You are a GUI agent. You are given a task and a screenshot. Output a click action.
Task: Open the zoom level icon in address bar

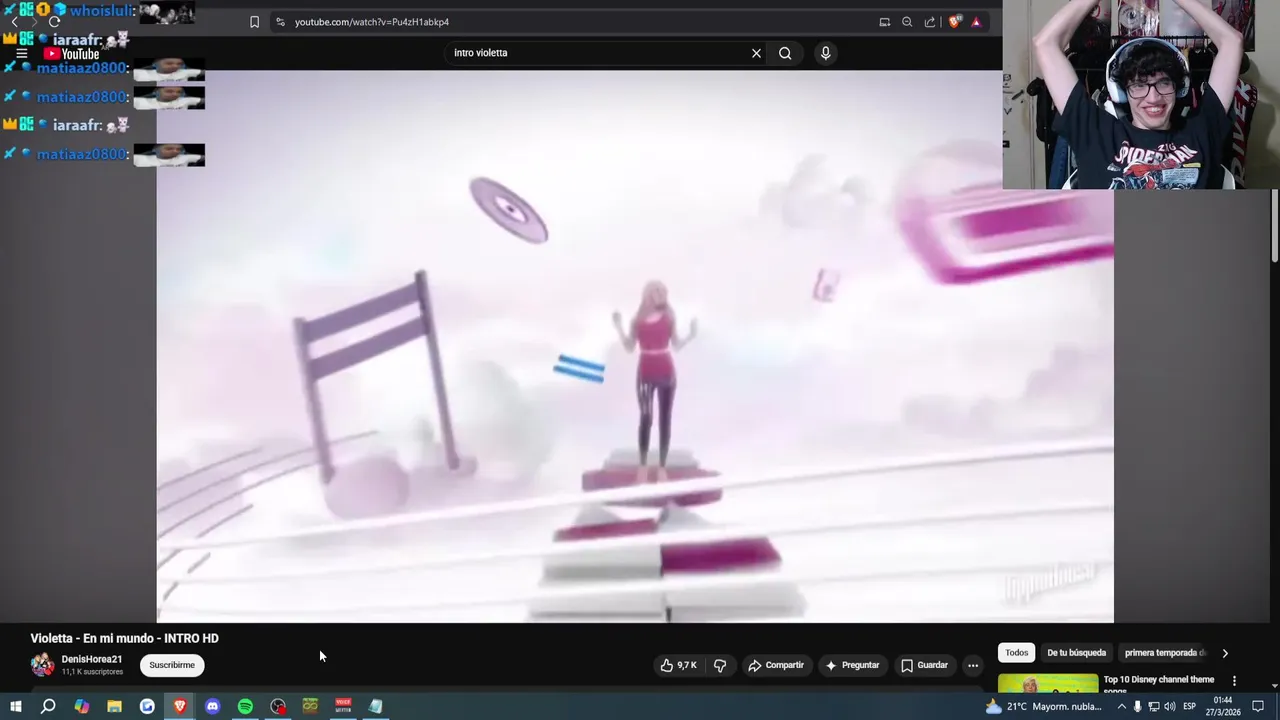(907, 22)
